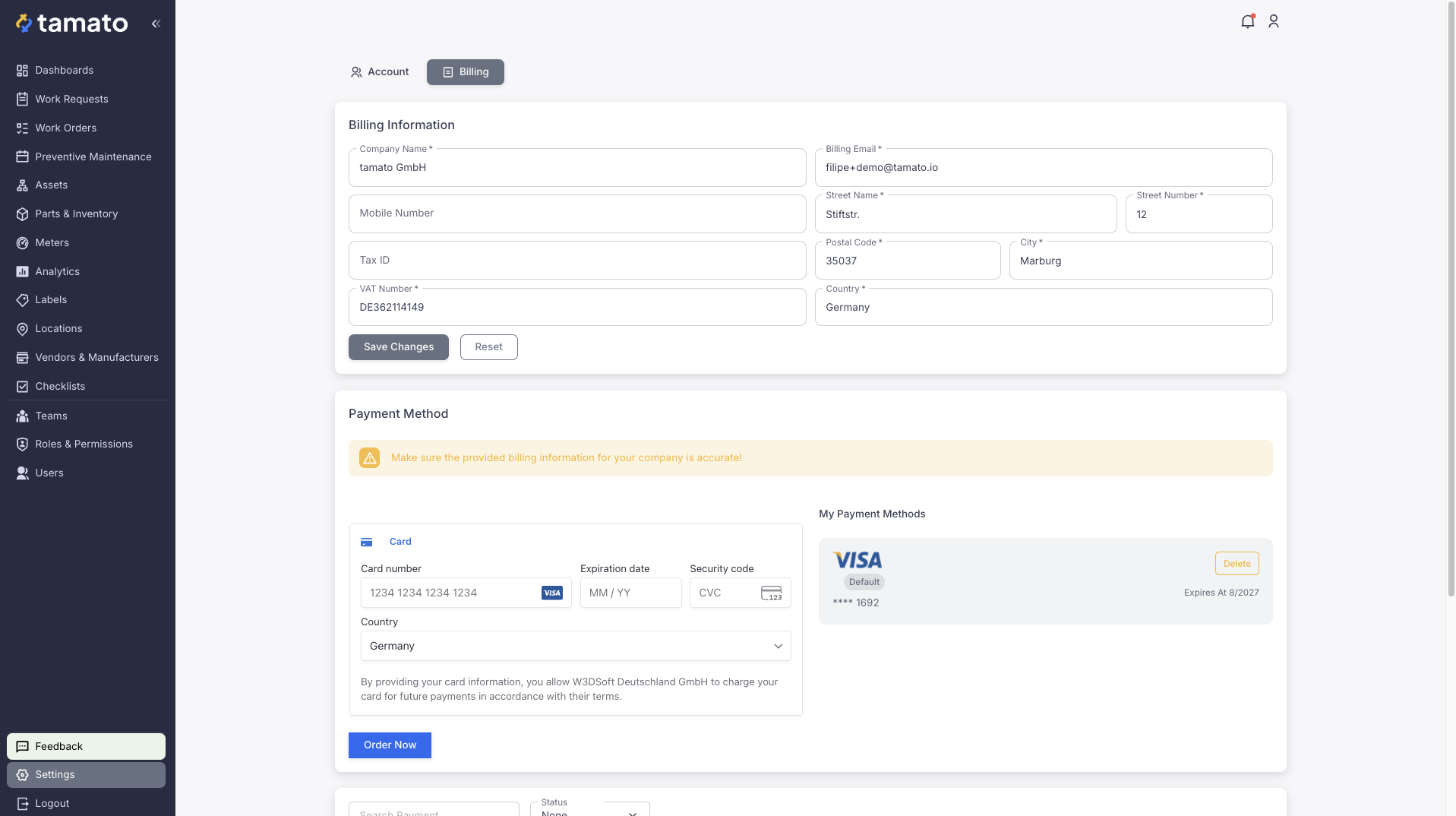Open the billing Country field

coord(1043,308)
